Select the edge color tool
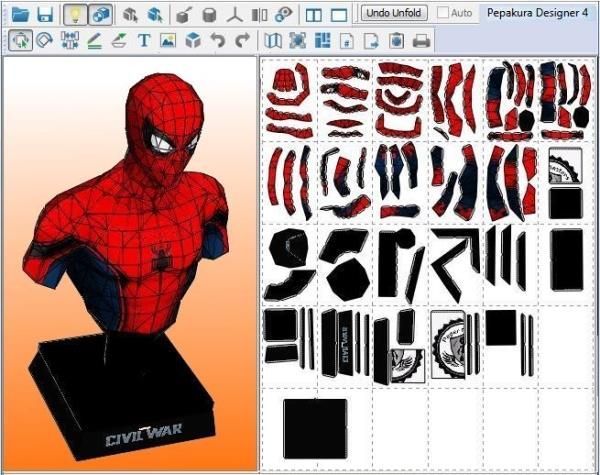The height and width of the screenshot is (475, 600). (x=119, y=40)
